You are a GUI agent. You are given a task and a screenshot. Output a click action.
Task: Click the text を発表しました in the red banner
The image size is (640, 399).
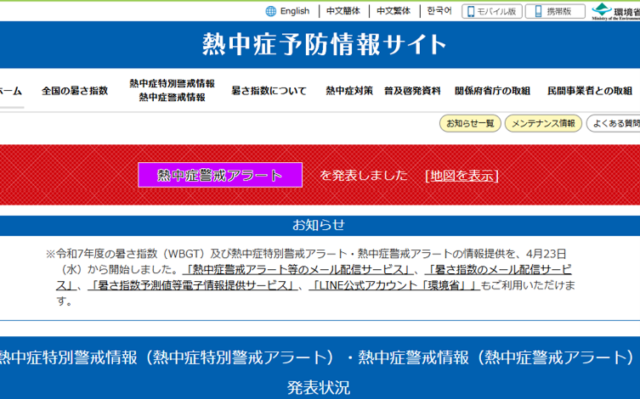tap(364, 175)
